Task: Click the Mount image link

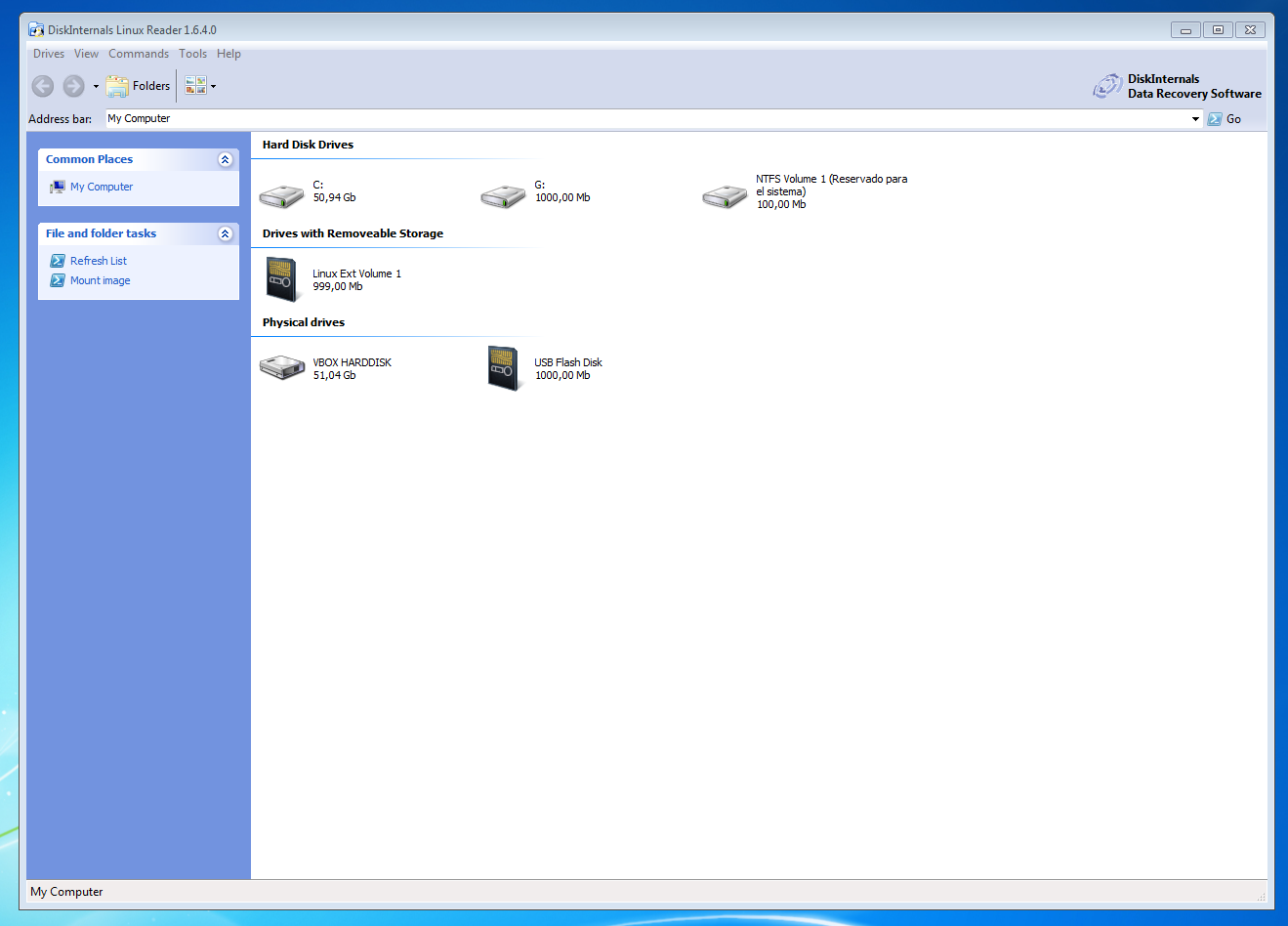Action: tap(100, 280)
